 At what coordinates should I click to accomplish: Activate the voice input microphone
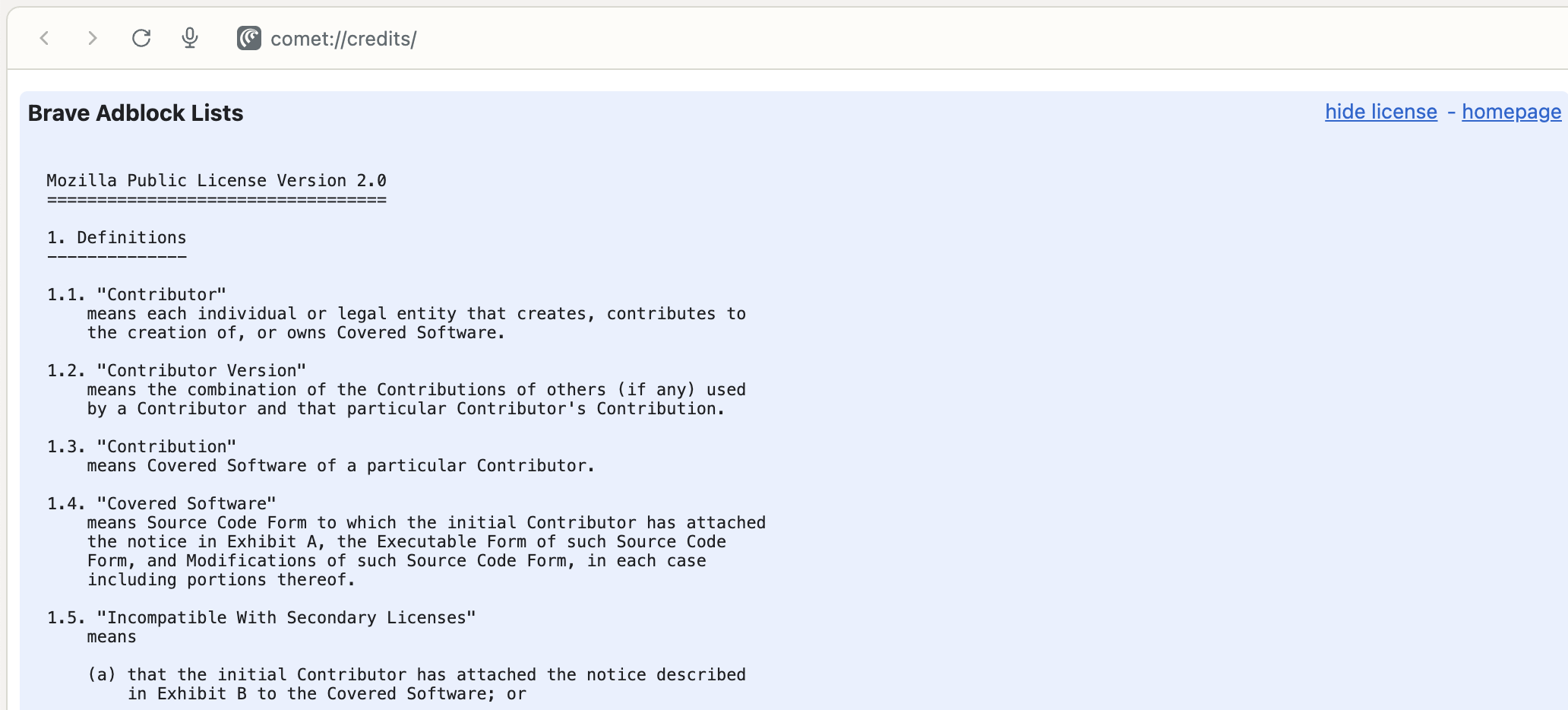189,38
